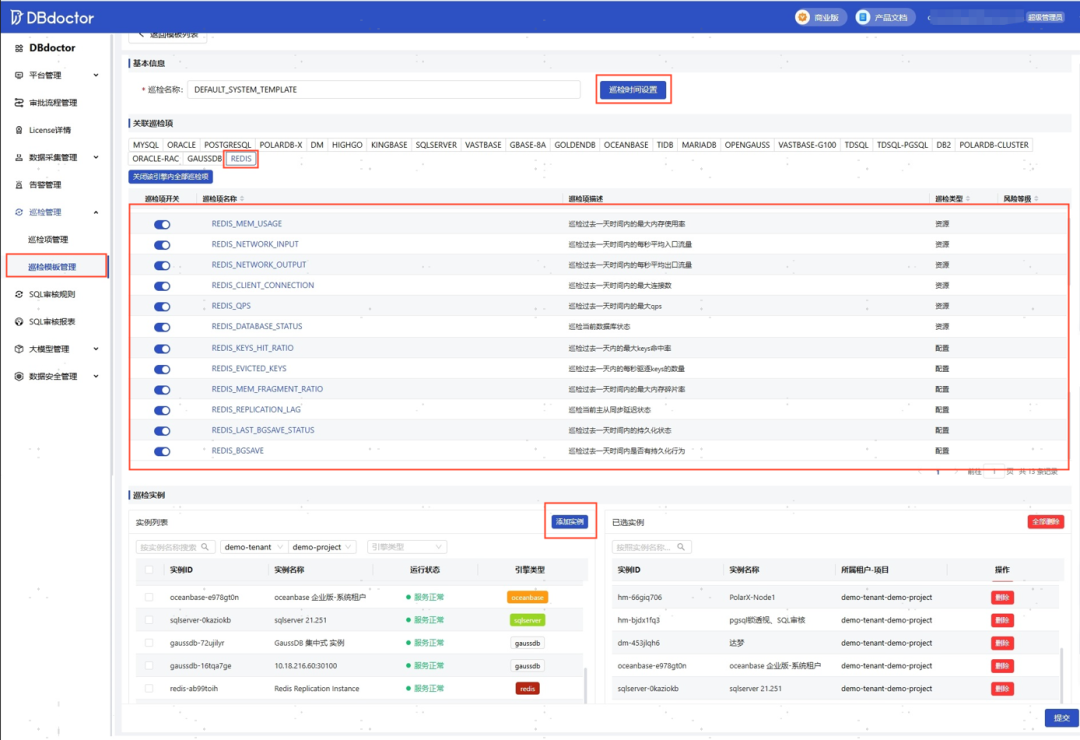The width and height of the screenshot is (1080, 740).
Task: Click search icon in 实例列表 search box
Action: pyautogui.click(x=205, y=547)
